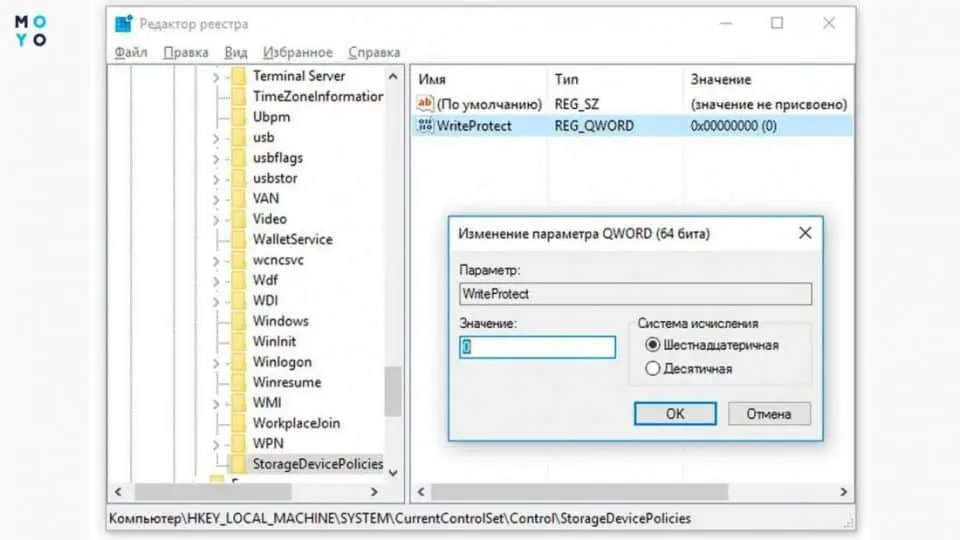This screenshot has height=540, width=960.
Task: Close the QWORD edit dialog
Action: click(805, 233)
